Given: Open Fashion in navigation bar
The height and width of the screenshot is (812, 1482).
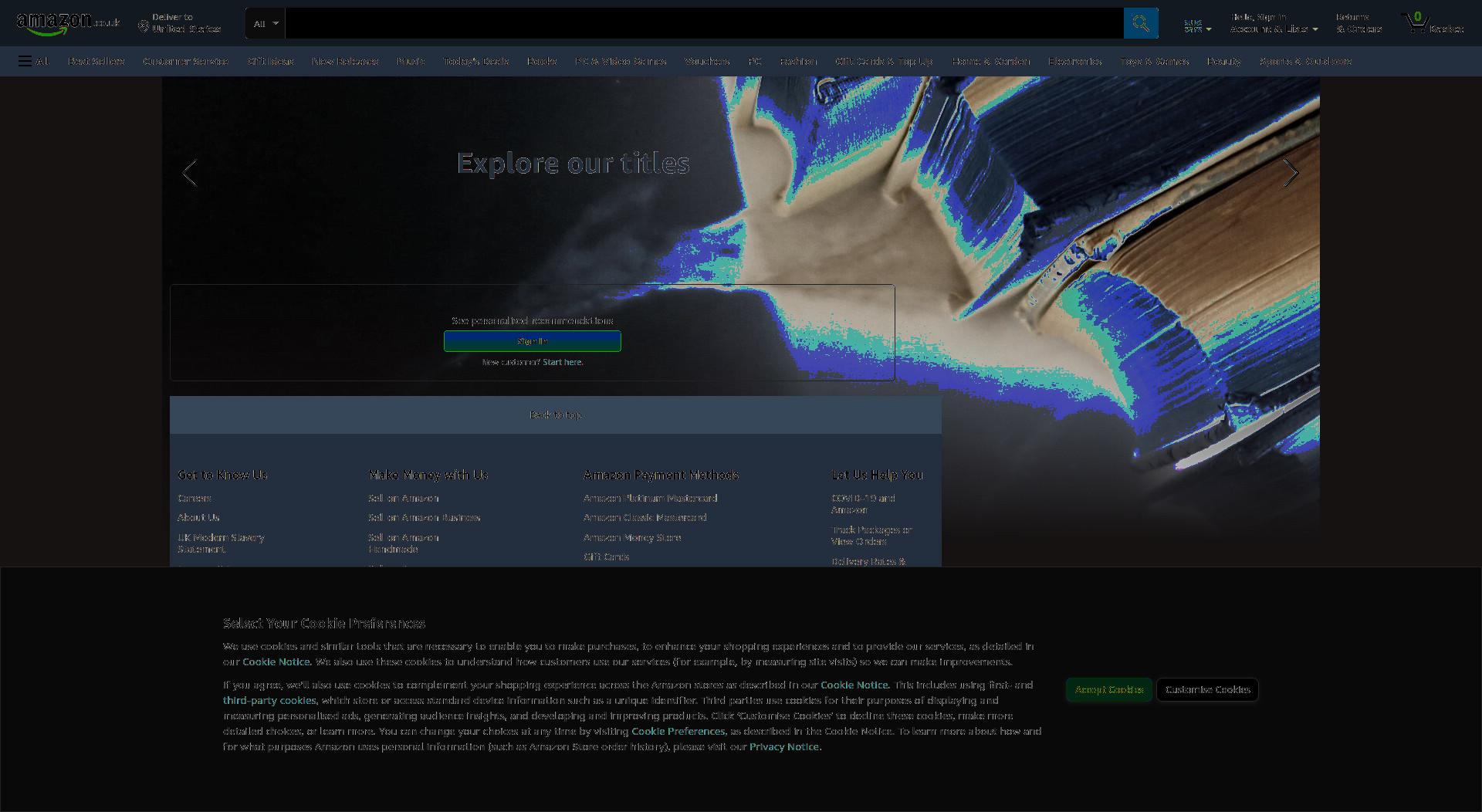Looking at the screenshot, I should (x=798, y=61).
